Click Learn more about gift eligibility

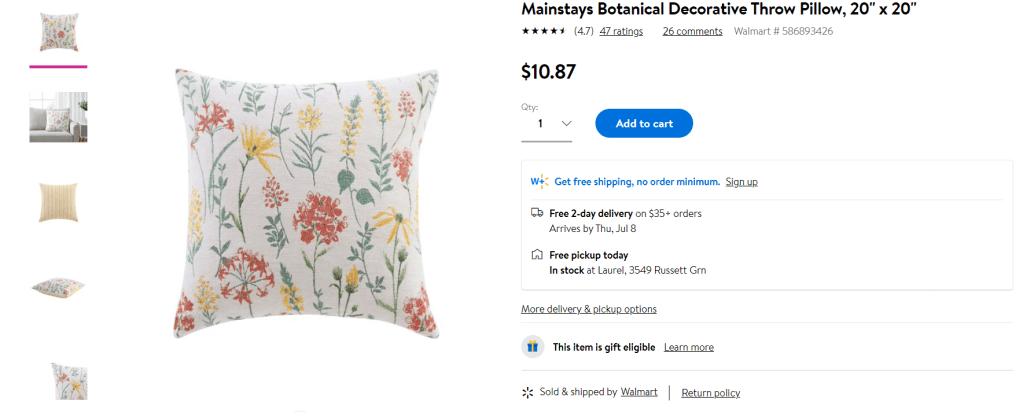coord(688,347)
